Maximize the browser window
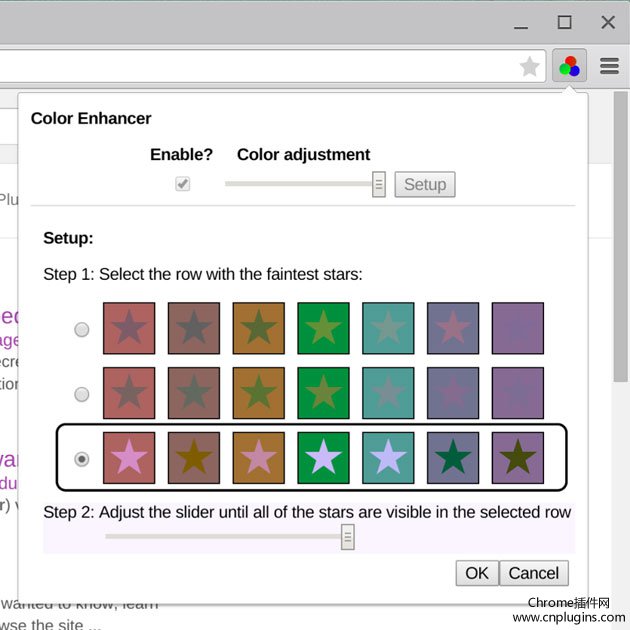Viewport: 630px width, 630px height. [565, 22]
